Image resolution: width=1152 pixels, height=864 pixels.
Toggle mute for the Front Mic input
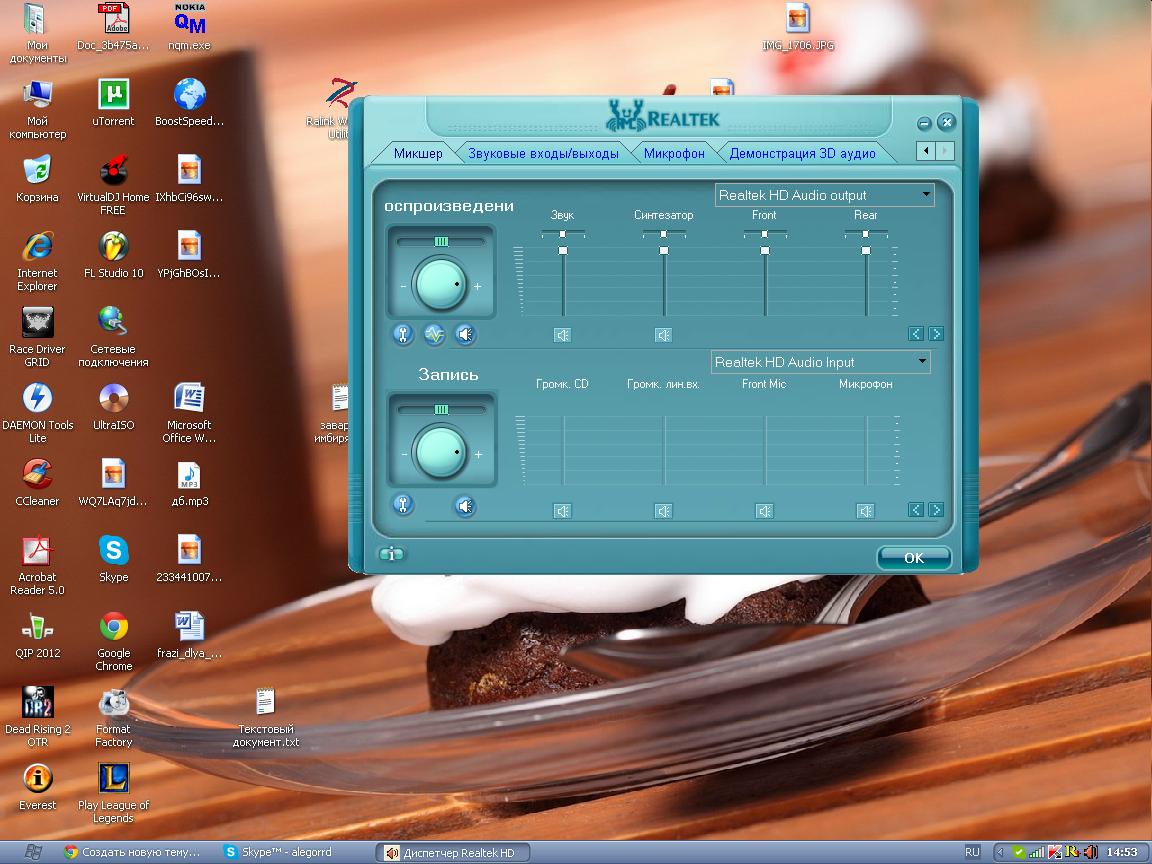[764, 511]
